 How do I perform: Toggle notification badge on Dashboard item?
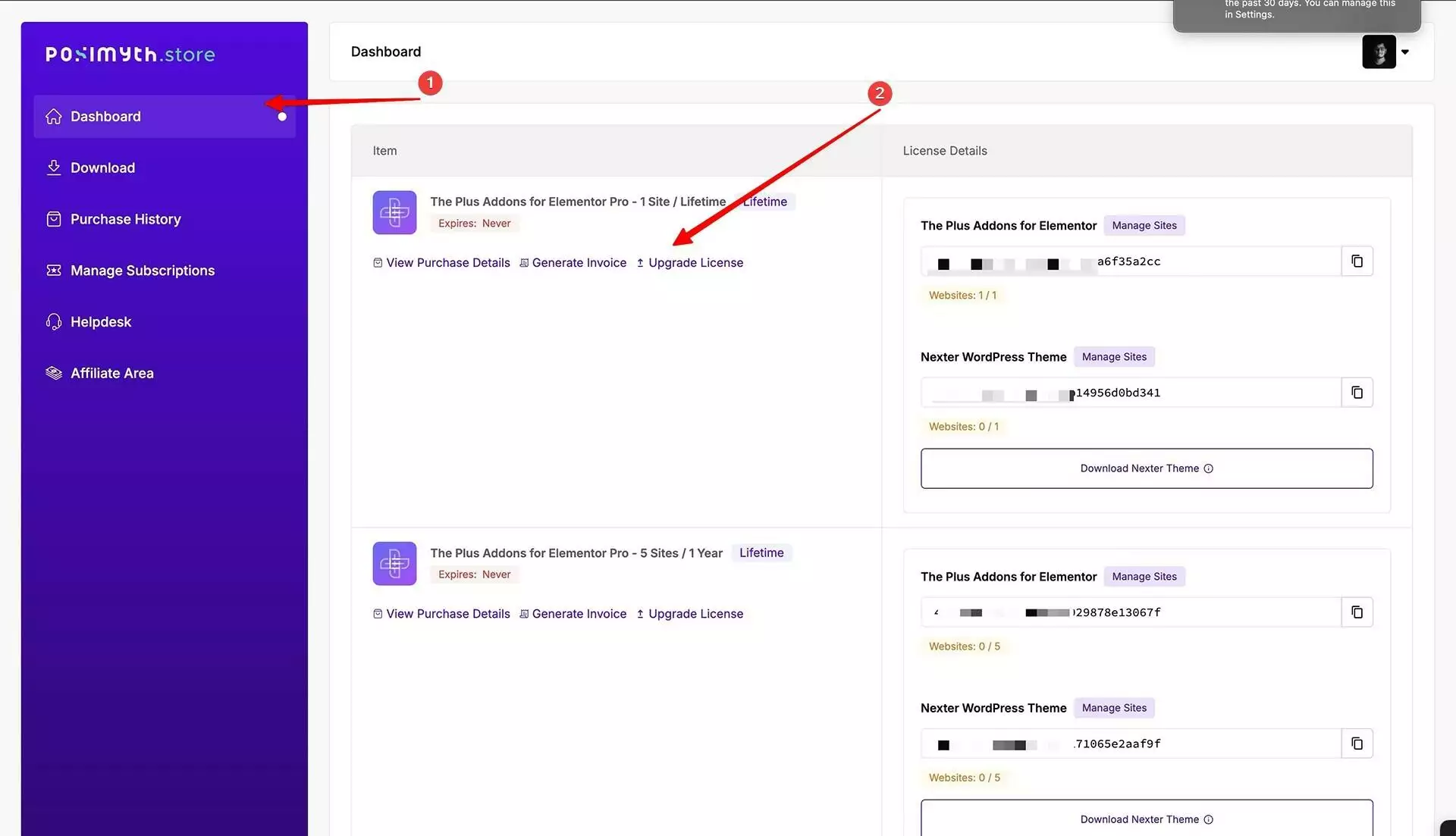281,116
